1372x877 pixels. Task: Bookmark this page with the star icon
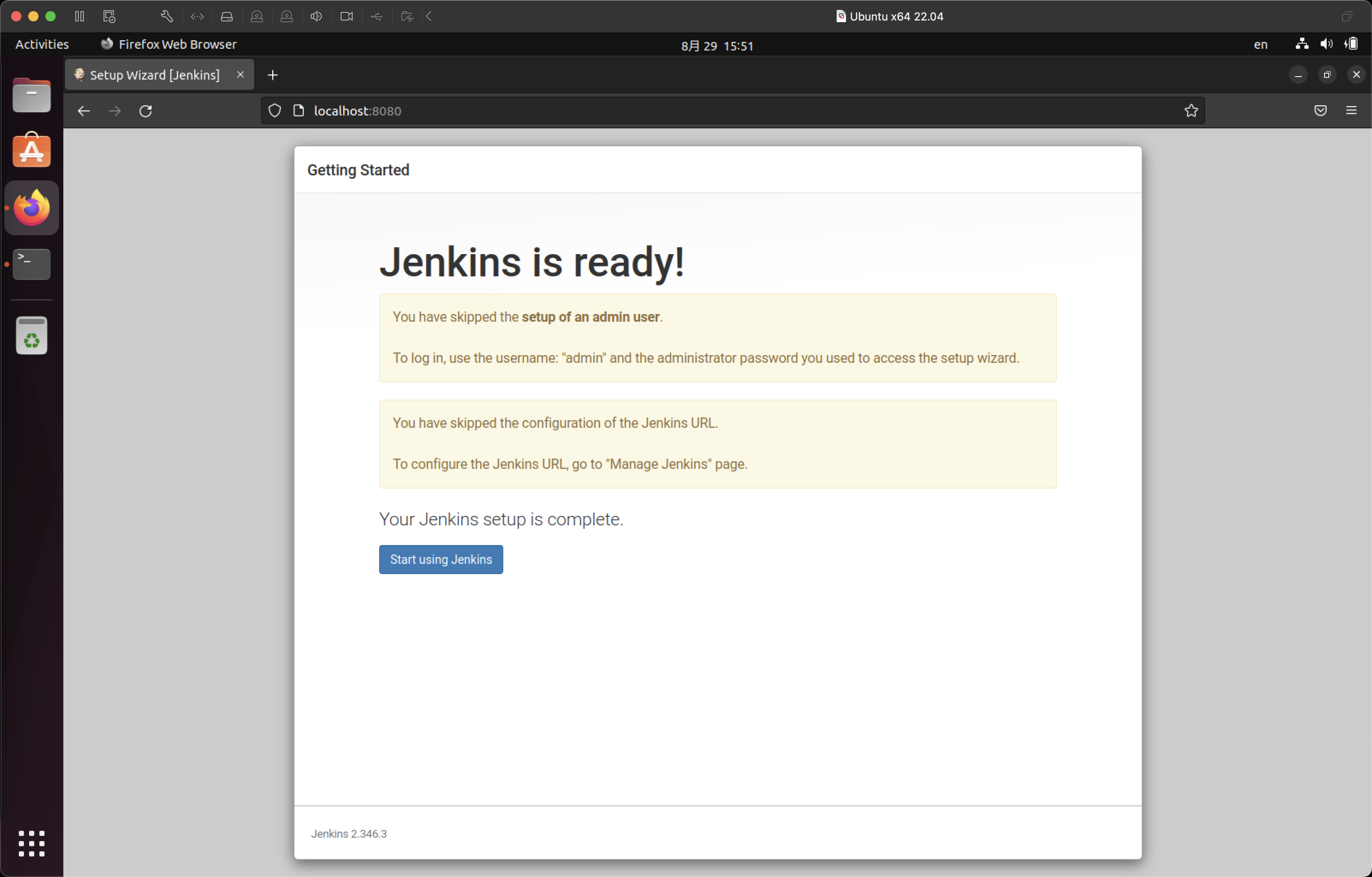(x=1191, y=110)
